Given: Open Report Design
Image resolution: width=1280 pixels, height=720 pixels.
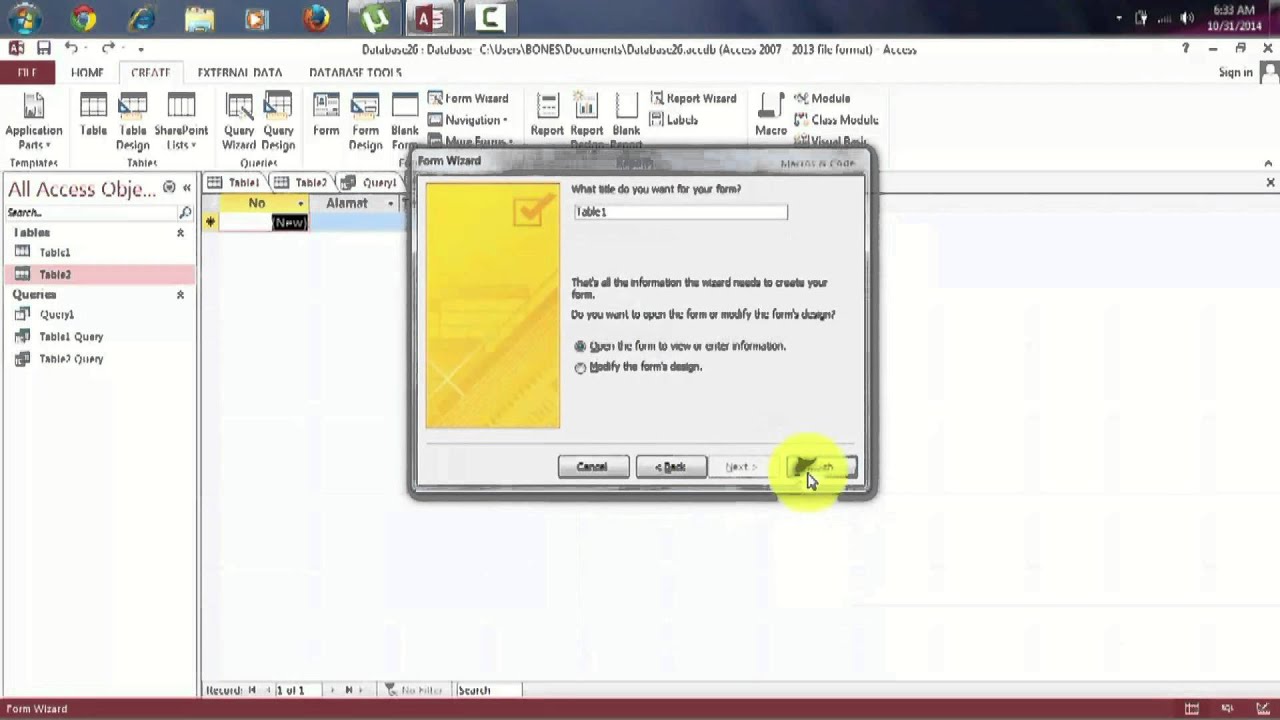Looking at the screenshot, I should (x=586, y=122).
